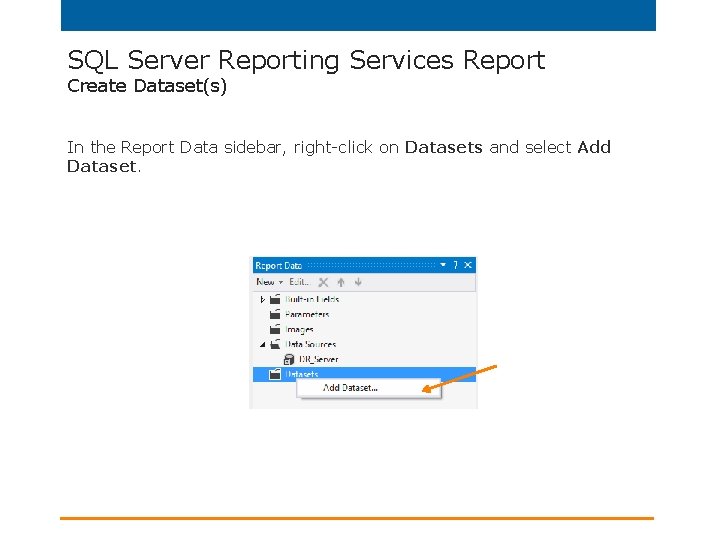Screen dimensions: 720x540
Task: Click the Edit button in toolbar
Action: 299,283
